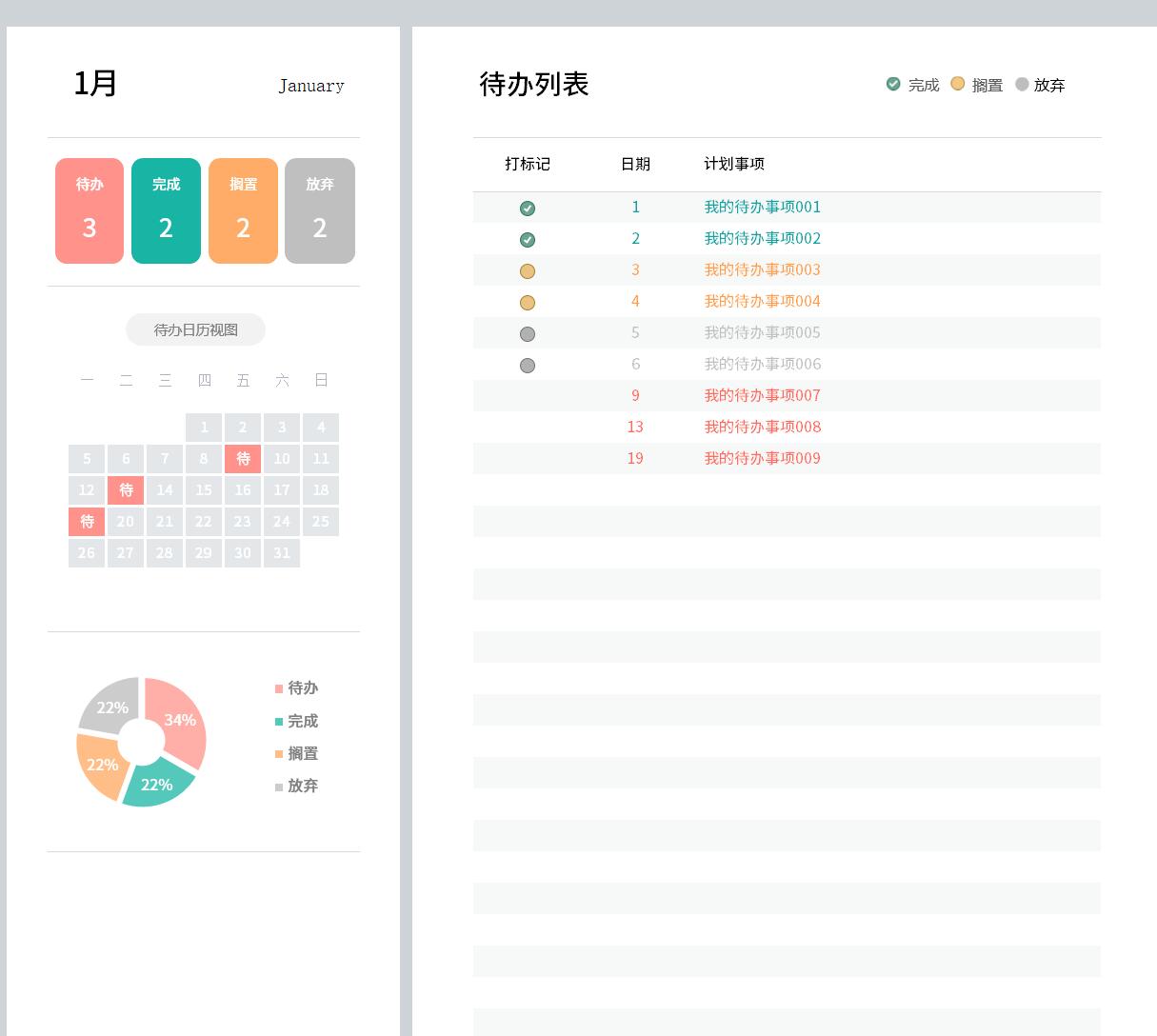Screen dimensions: 1157x1036
Task: Click the 完成 legend check icon
Action: 893,84
